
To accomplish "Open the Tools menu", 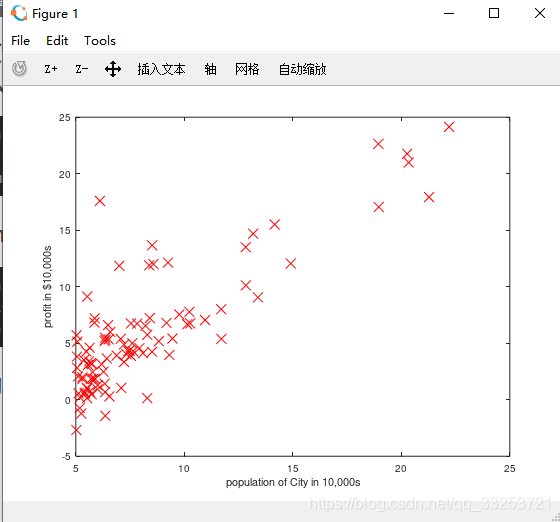I will pyautogui.click(x=100, y=41).
